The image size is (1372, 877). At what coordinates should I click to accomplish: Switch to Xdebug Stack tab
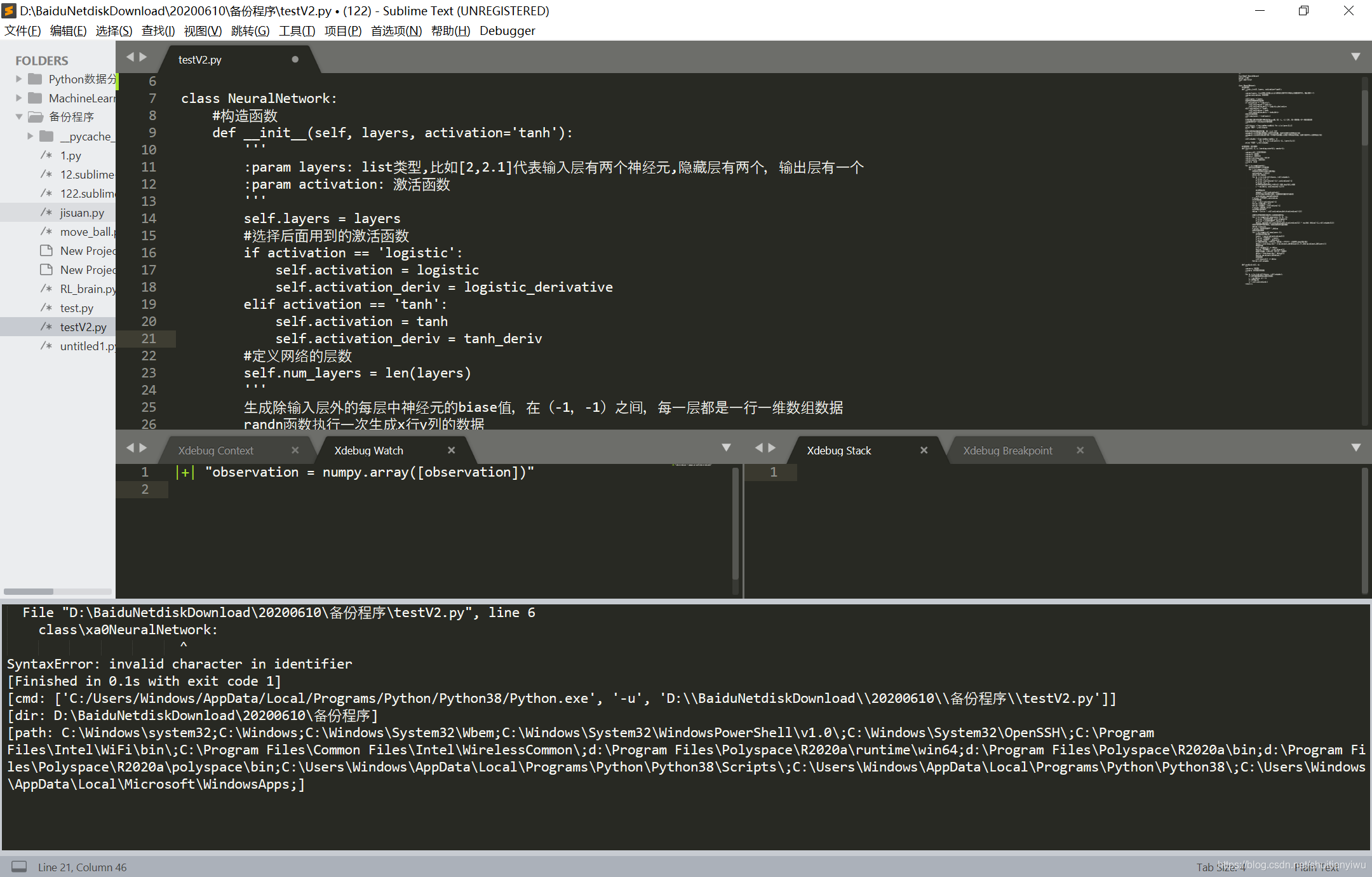pyautogui.click(x=838, y=451)
